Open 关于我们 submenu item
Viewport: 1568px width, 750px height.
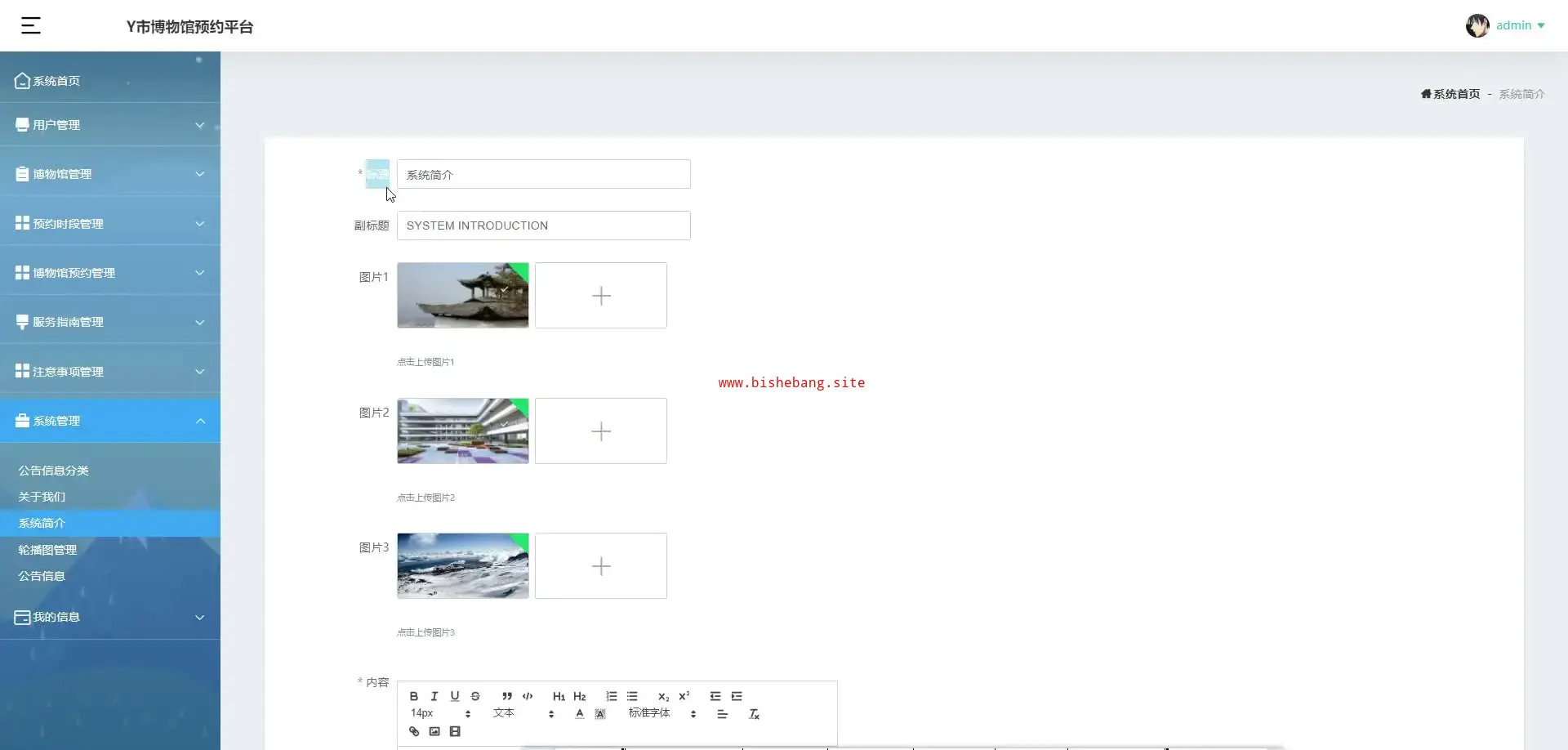coord(42,497)
